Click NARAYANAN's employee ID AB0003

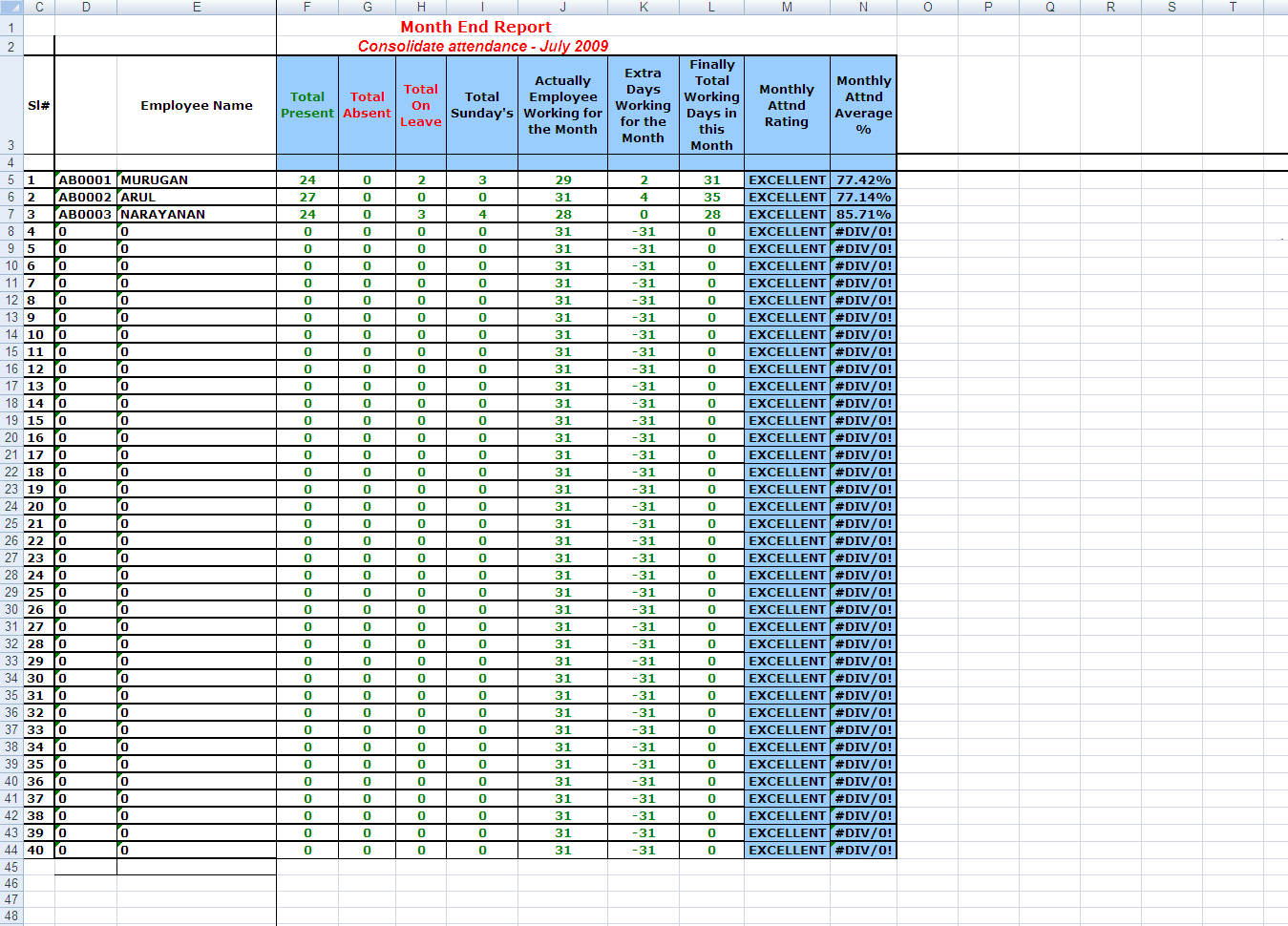pyautogui.click(x=86, y=214)
